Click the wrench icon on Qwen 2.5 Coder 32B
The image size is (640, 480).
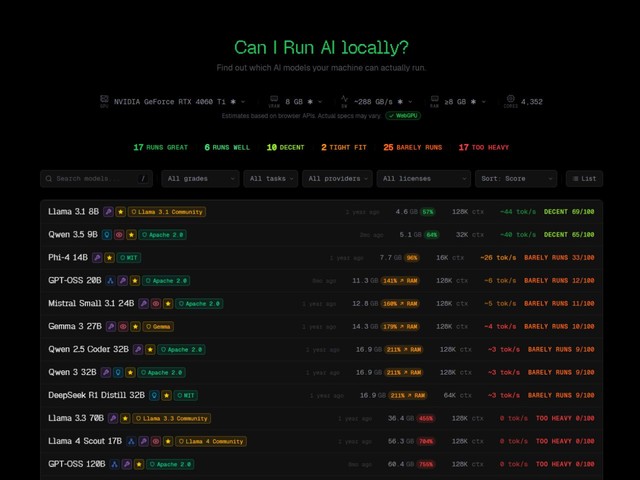pos(138,349)
